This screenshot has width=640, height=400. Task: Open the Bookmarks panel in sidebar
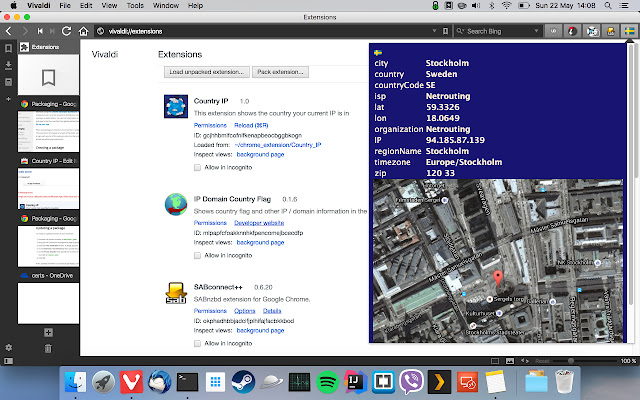coord(8,48)
